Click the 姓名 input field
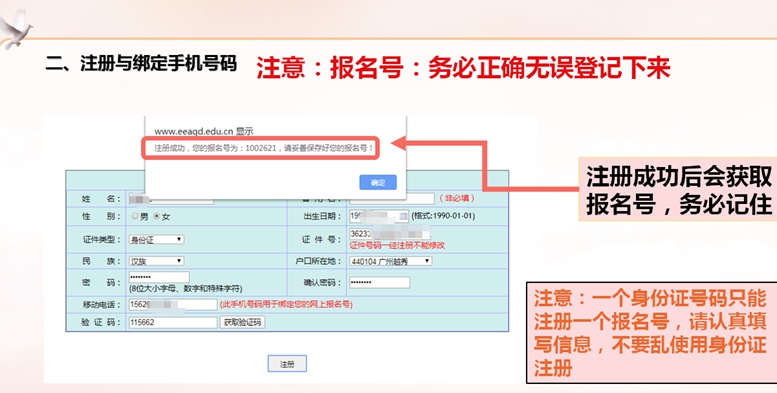The image size is (777, 393). pyautogui.click(x=171, y=199)
